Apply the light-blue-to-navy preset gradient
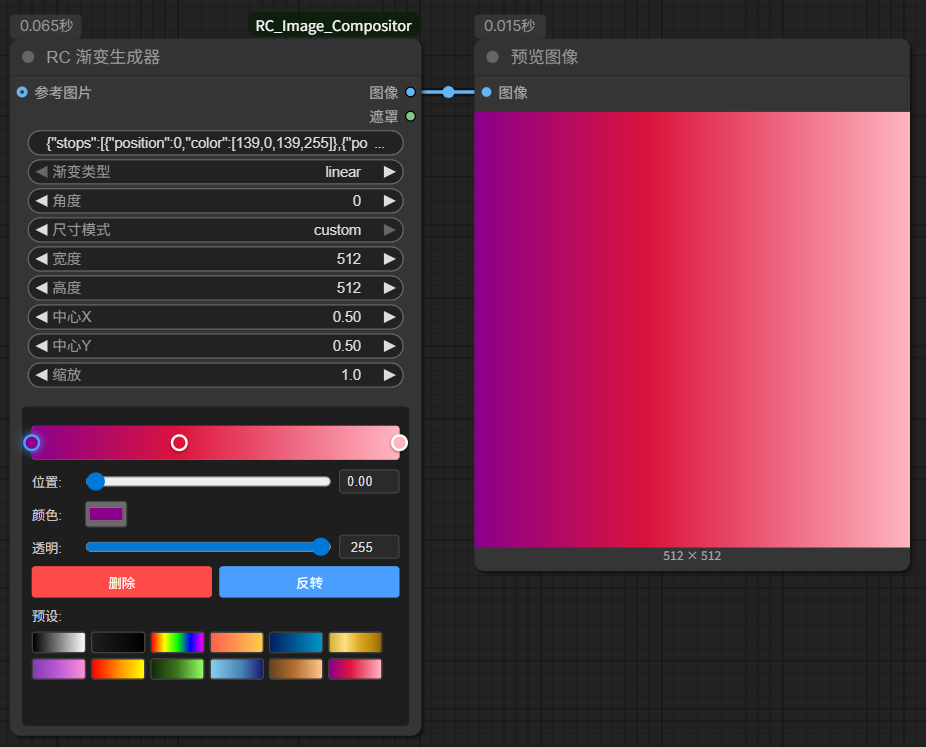The height and width of the screenshot is (747, 926). tap(237, 669)
